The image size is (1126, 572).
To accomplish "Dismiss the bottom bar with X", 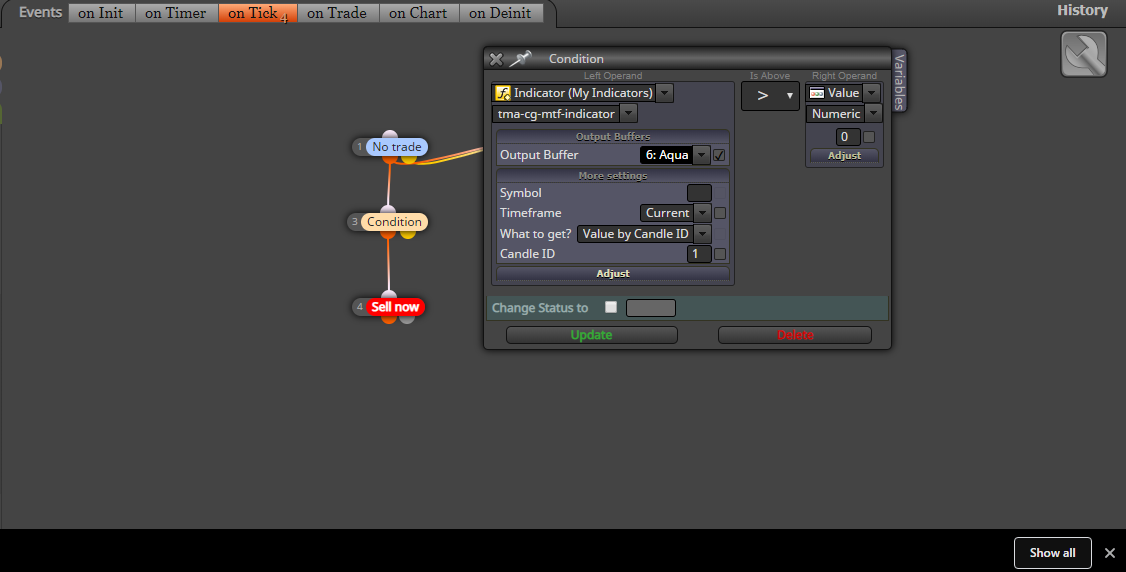I will coord(1109,553).
